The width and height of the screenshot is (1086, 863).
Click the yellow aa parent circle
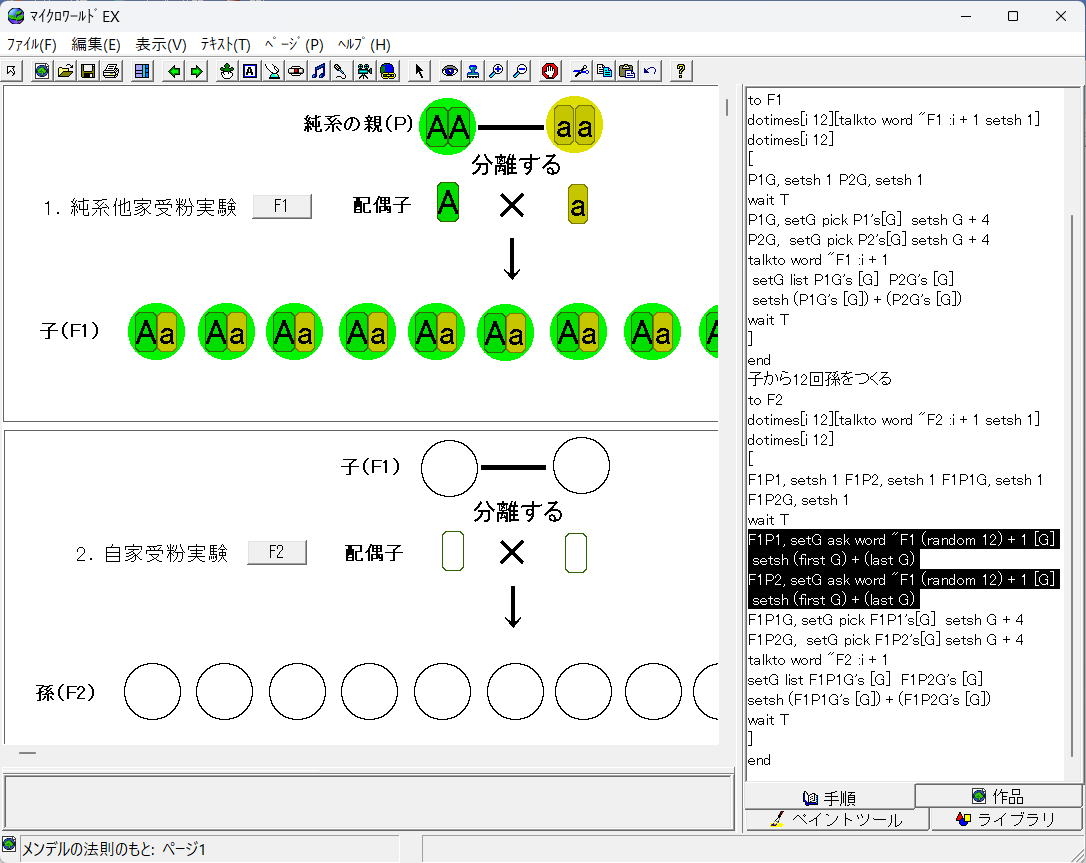point(574,125)
